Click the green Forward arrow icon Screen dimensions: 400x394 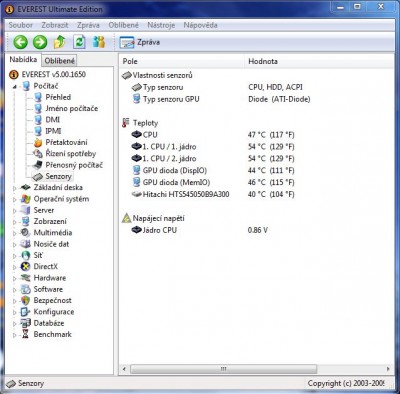40,42
